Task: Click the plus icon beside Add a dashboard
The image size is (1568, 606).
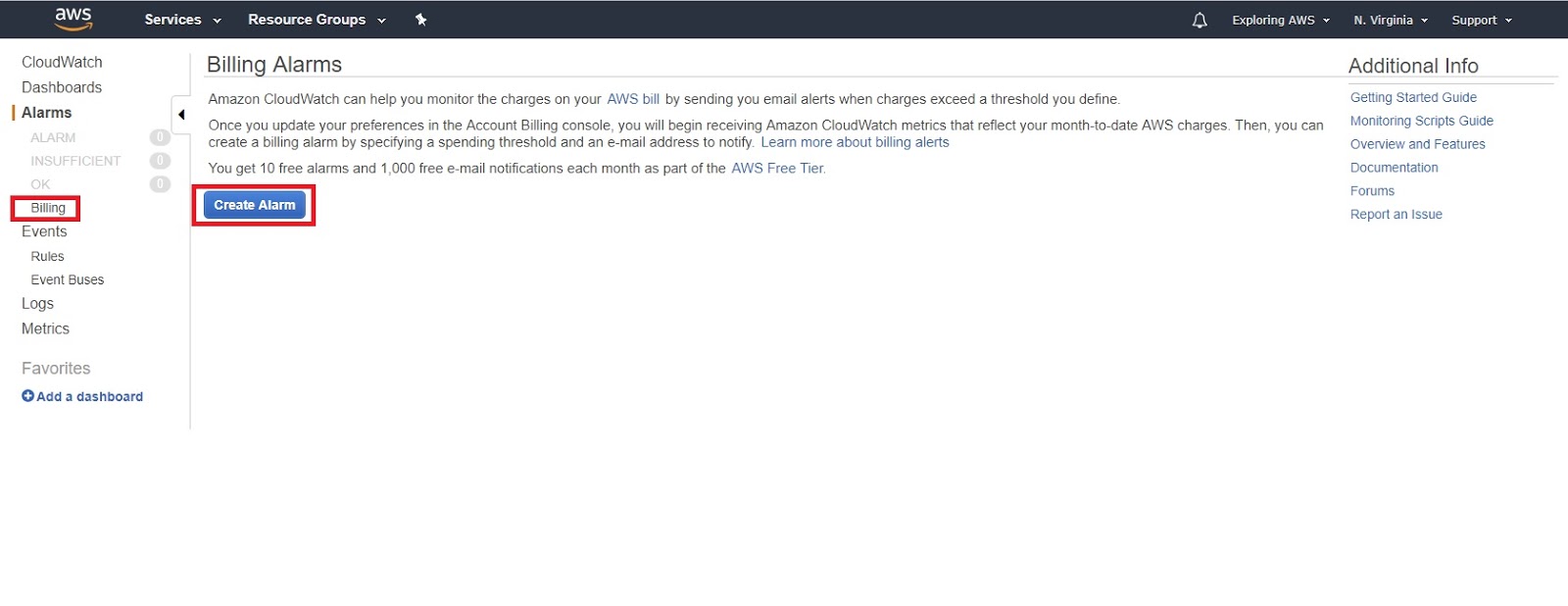Action: click(x=27, y=396)
